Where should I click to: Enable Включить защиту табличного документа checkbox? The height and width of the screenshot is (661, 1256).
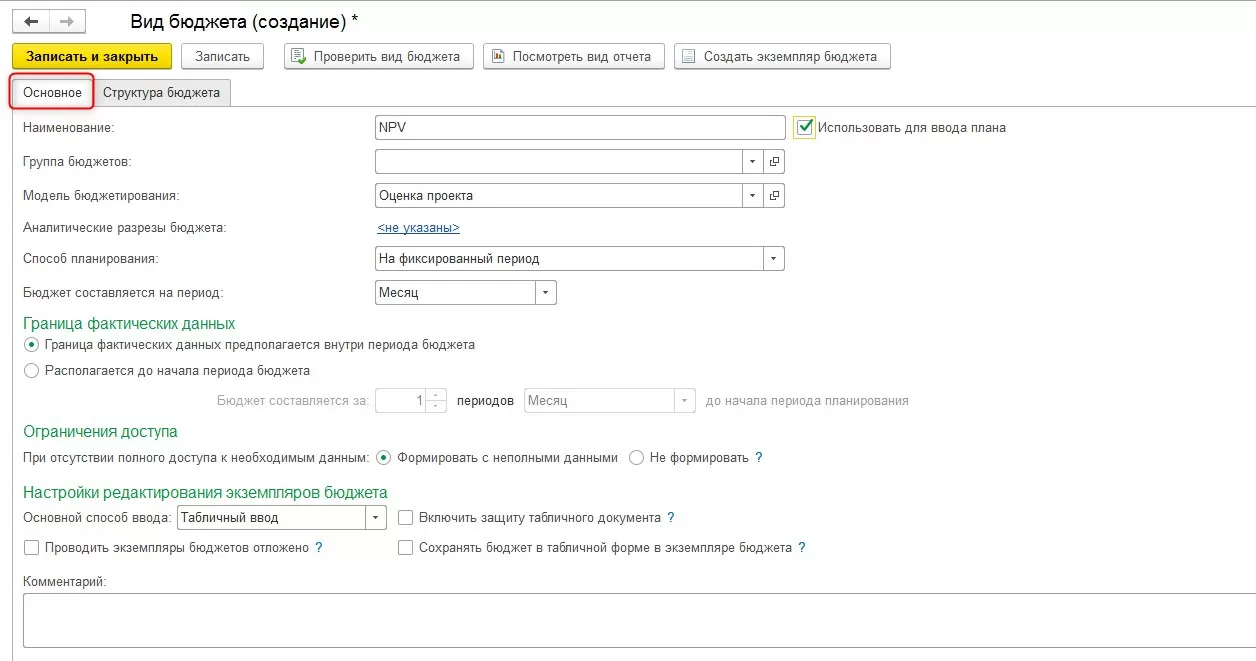[x=406, y=518]
